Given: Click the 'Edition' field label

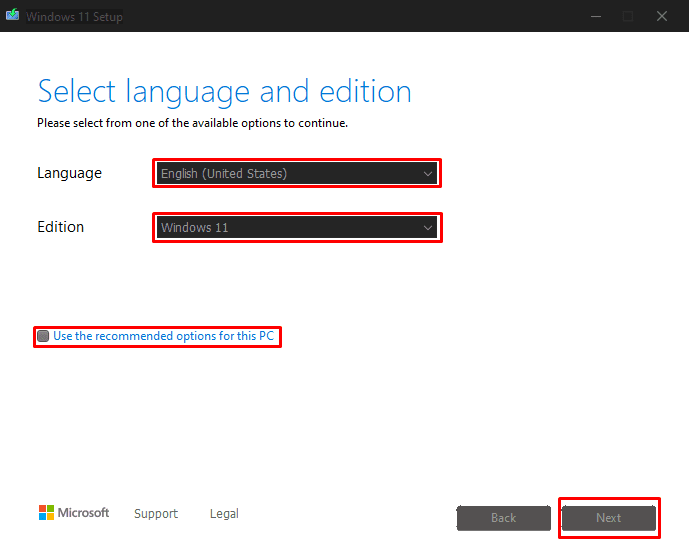Looking at the screenshot, I should 61,227.
